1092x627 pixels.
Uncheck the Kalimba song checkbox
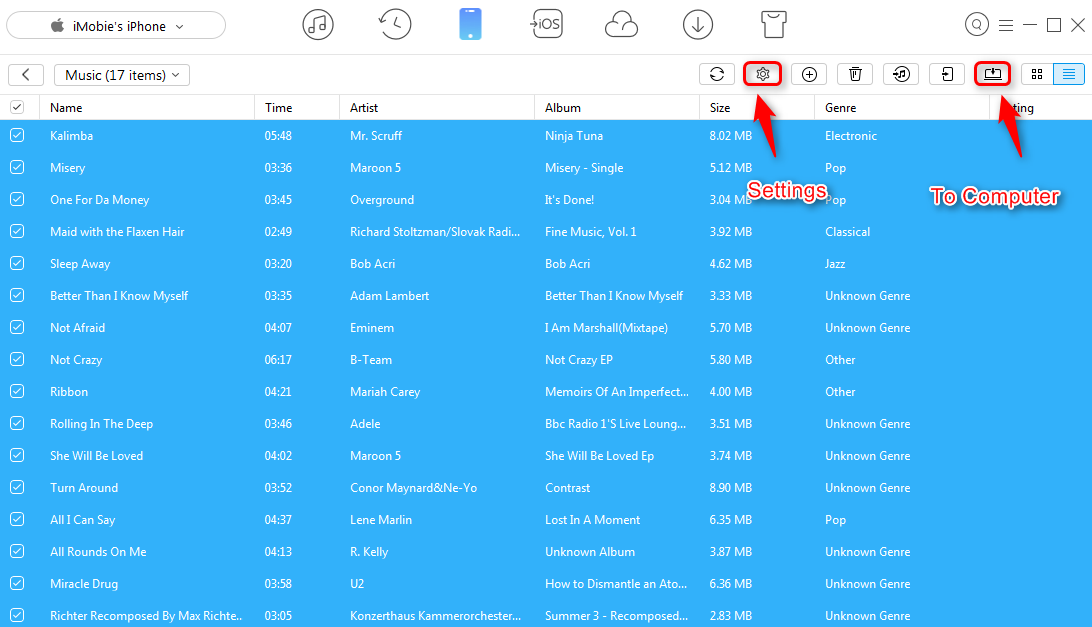coord(17,135)
